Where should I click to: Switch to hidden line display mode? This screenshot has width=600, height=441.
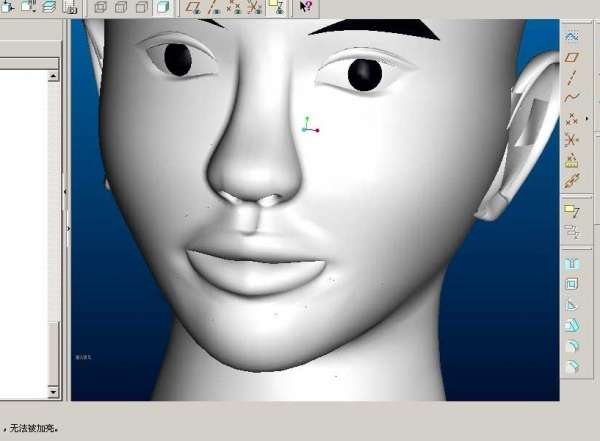point(121,7)
